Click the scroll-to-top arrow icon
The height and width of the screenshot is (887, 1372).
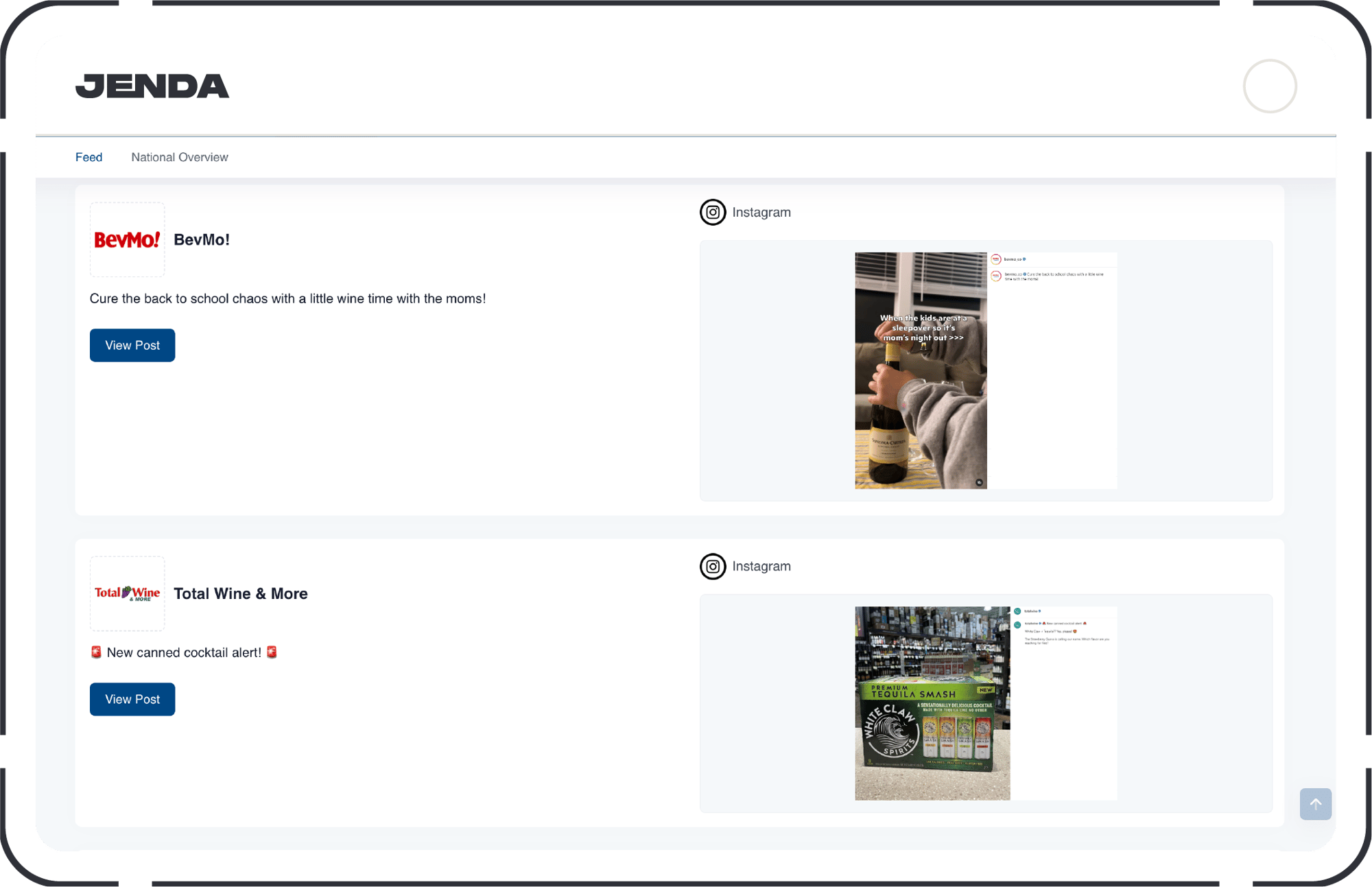pyautogui.click(x=1315, y=804)
